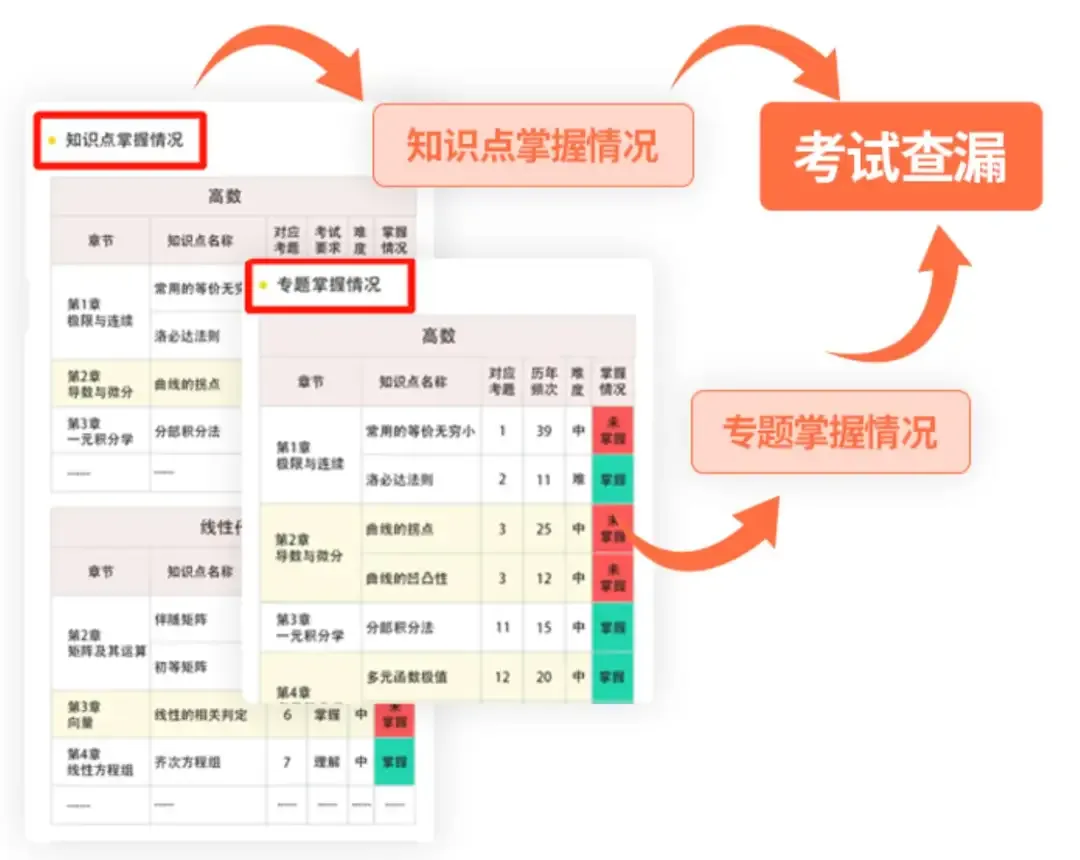Click 章节 header in front 专题 table
Viewport: 1080px width, 860px height.
[x=311, y=381]
